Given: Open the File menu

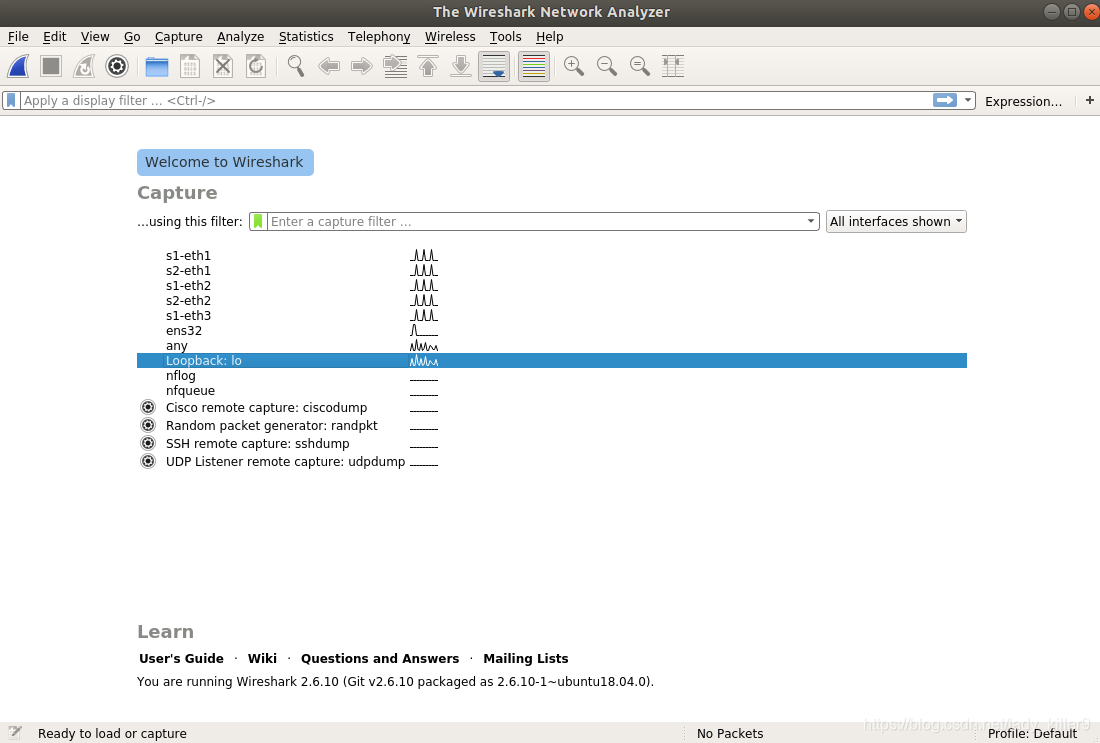Looking at the screenshot, I should tap(18, 36).
